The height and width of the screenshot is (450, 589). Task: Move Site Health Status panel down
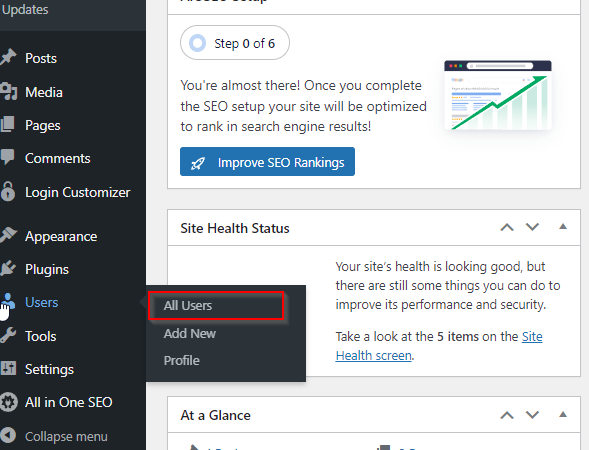(x=532, y=227)
